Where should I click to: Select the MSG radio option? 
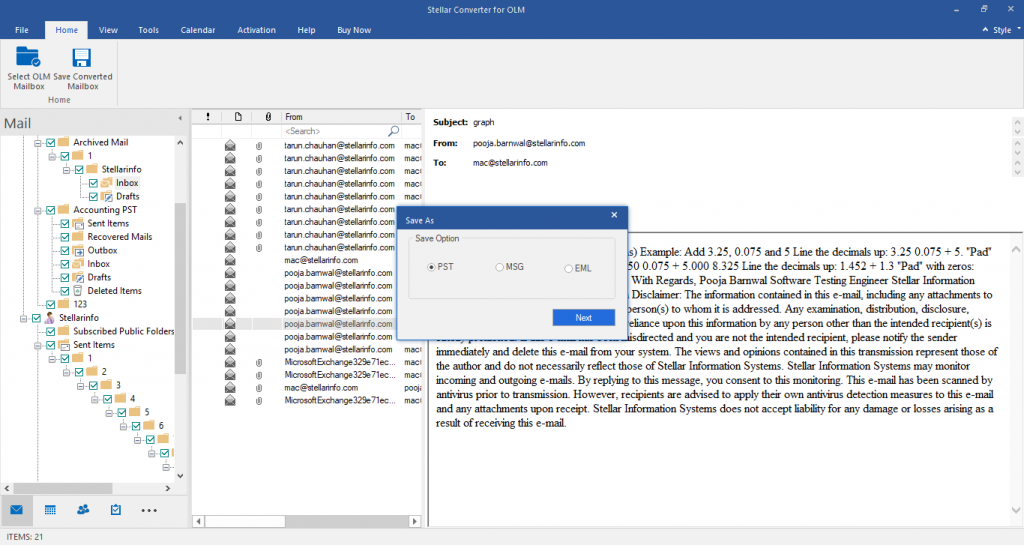pyautogui.click(x=500, y=268)
